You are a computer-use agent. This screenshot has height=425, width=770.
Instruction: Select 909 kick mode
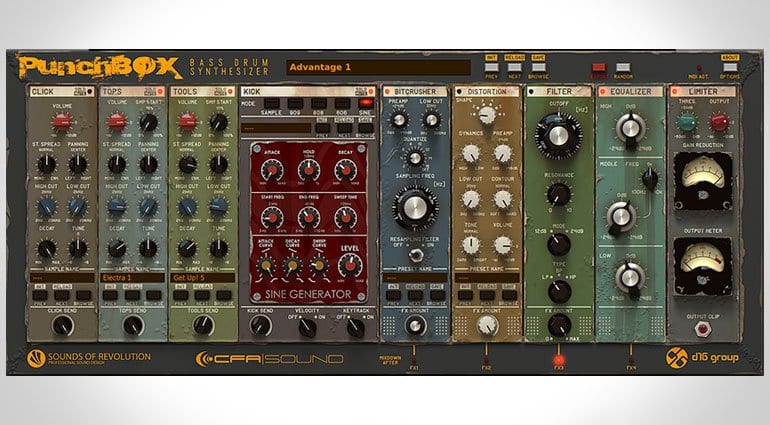tap(295, 103)
